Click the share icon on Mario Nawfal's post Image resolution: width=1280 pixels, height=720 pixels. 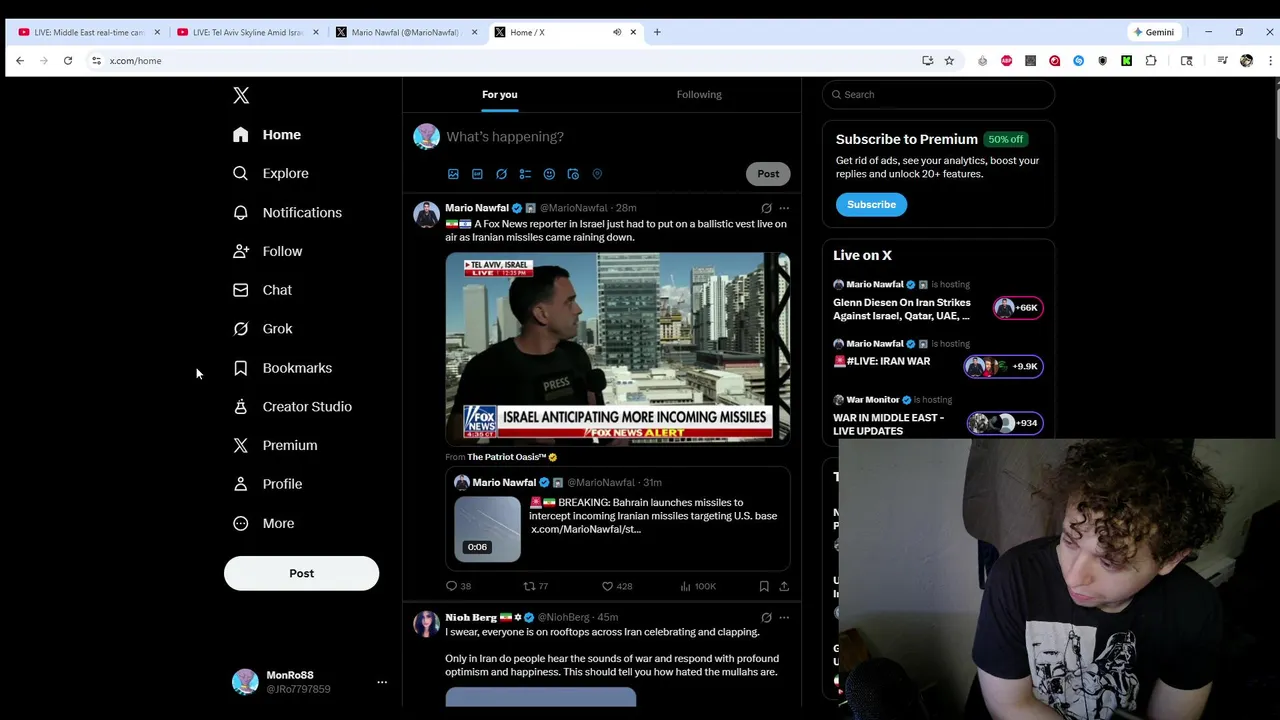pos(784,586)
